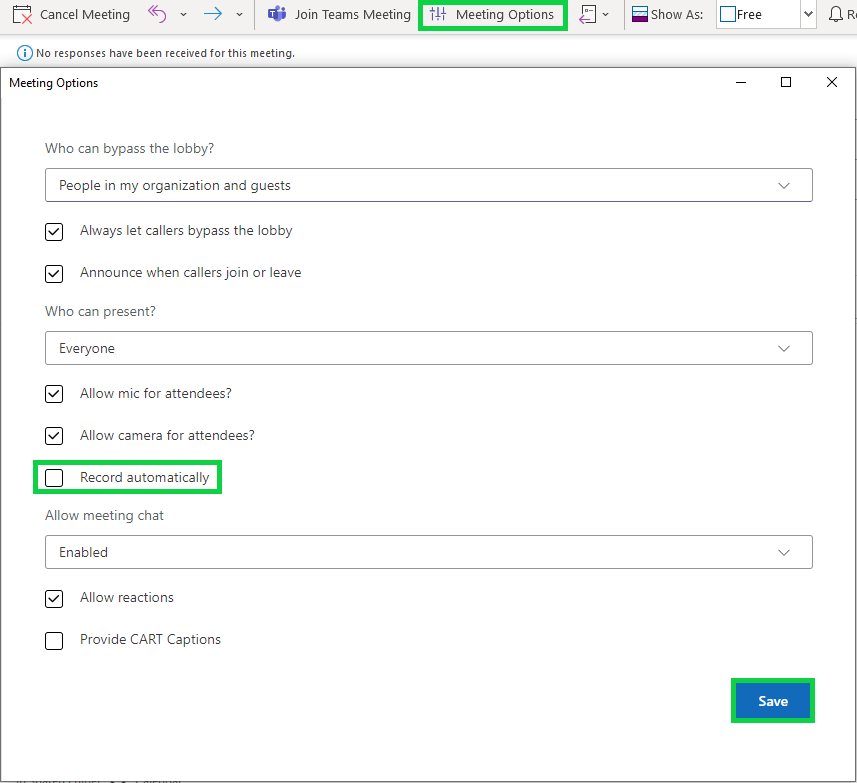The image size is (857, 783).
Task: Maximize the Meeting Options window
Action: [786, 82]
